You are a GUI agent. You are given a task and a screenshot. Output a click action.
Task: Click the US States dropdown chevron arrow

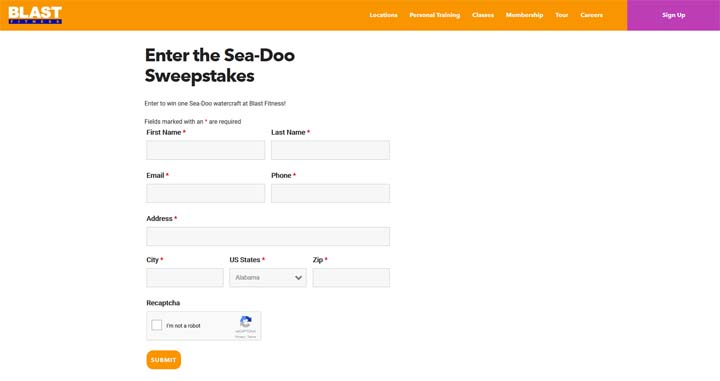[x=298, y=278]
